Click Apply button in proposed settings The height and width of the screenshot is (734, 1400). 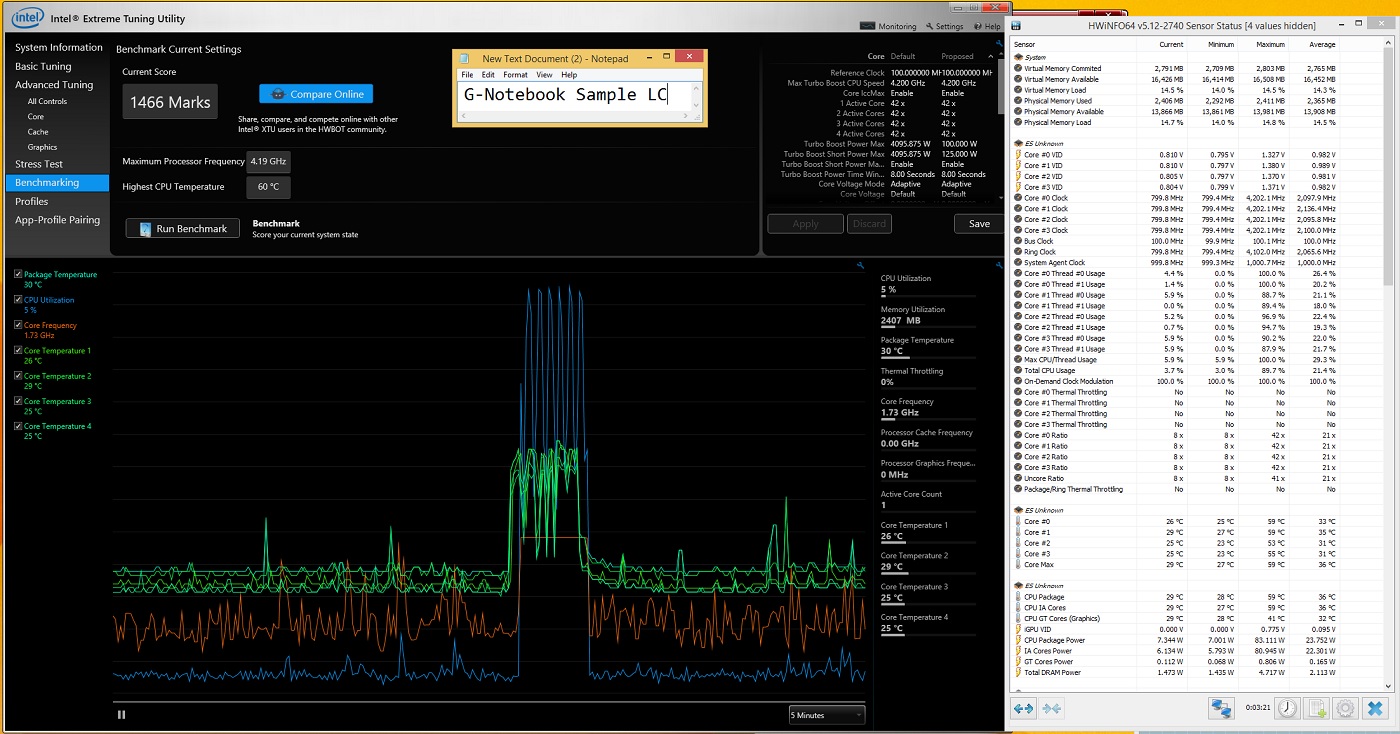805,224
